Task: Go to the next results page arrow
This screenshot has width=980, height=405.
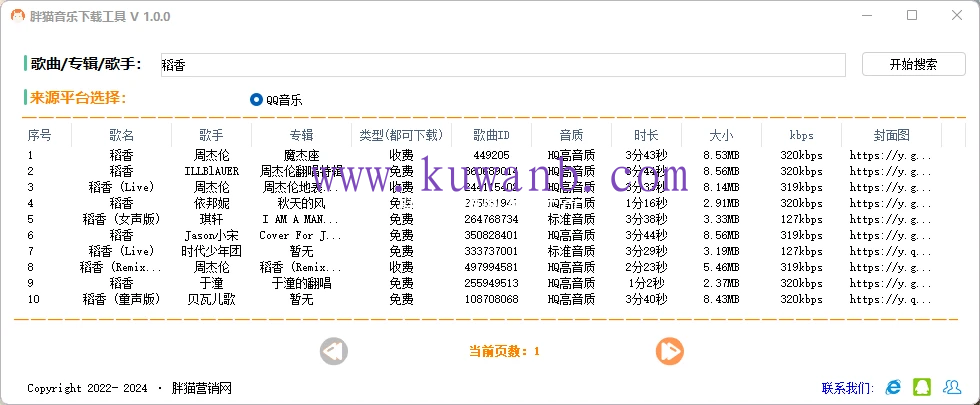Action: tap(669, 351)
